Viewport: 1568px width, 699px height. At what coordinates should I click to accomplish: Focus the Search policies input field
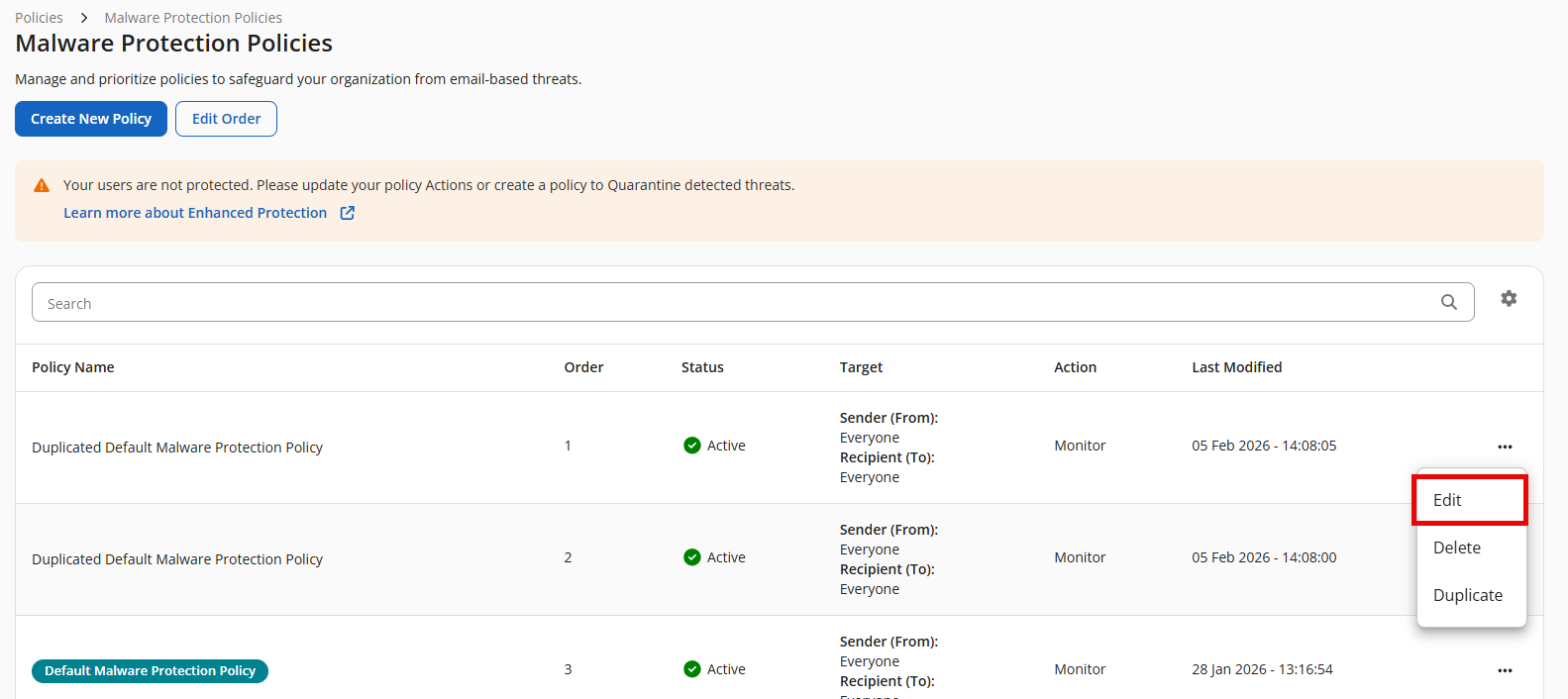click(733, 303)
